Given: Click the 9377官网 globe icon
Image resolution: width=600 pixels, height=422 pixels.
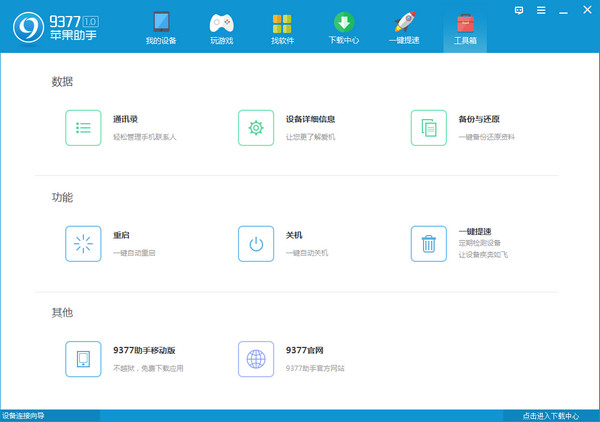Looking at the screenshot, I should pos(256,359).
